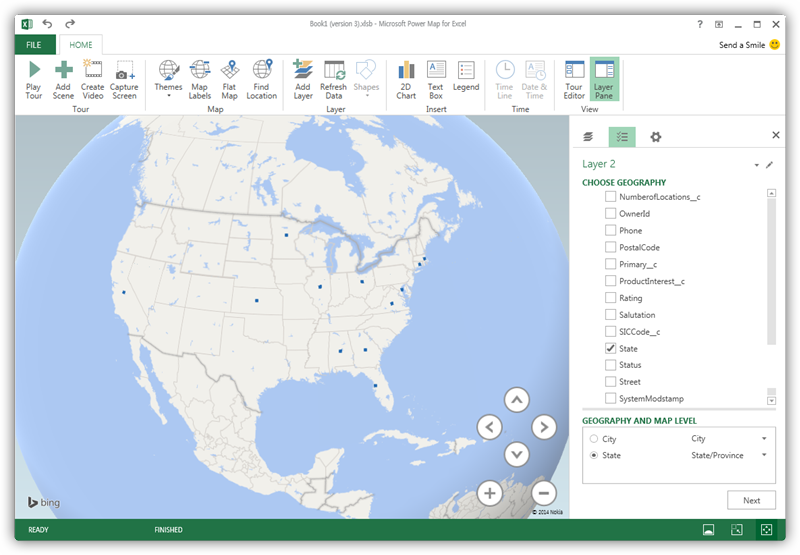Image resolution: width=800 pixels, height=555 pixels.
Task: Select the HOME ribbon tab
Action: click(80, 45)
